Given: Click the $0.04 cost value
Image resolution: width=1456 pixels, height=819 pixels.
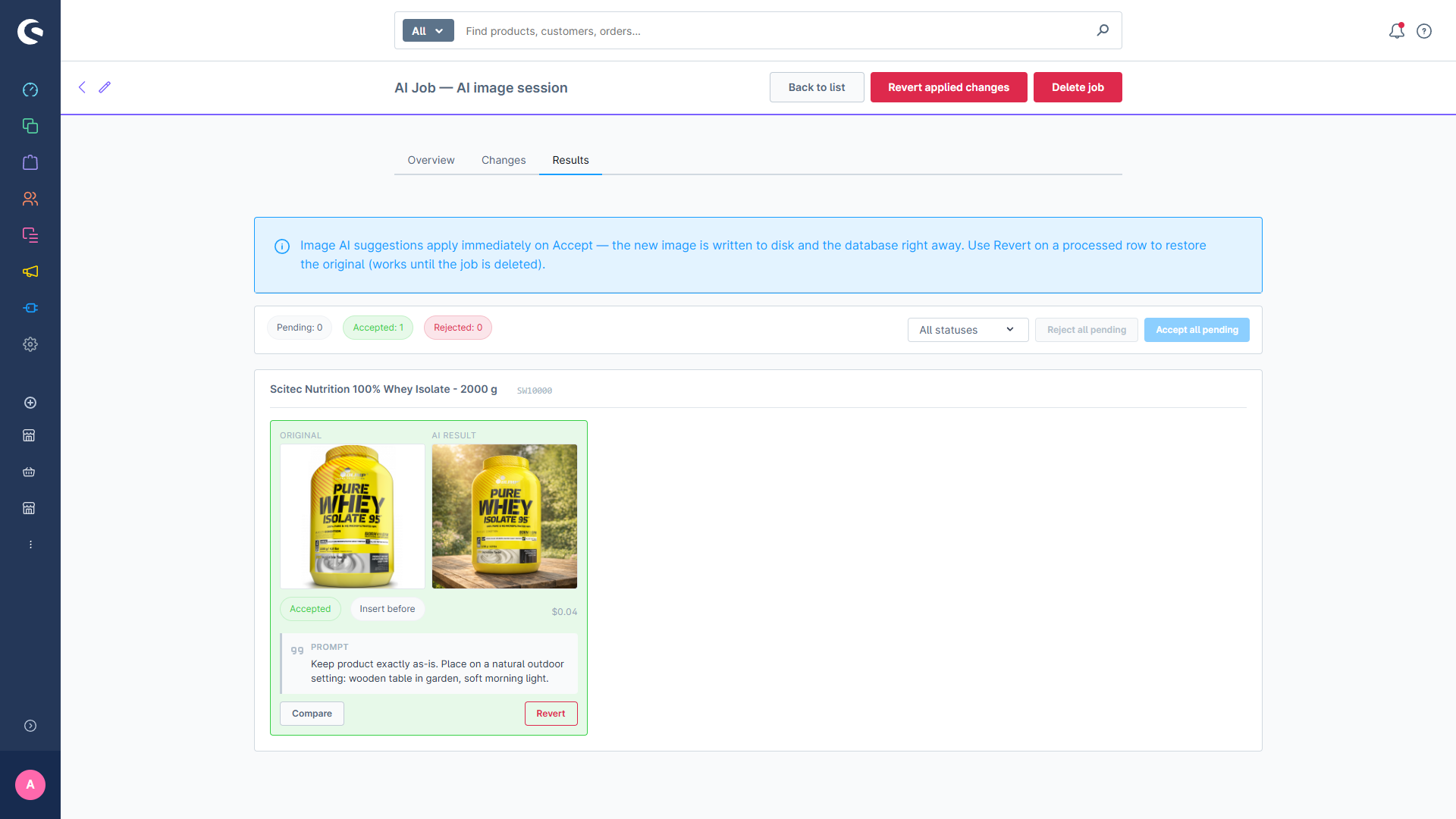Looking at the screenshot, I should coord(564,612).
